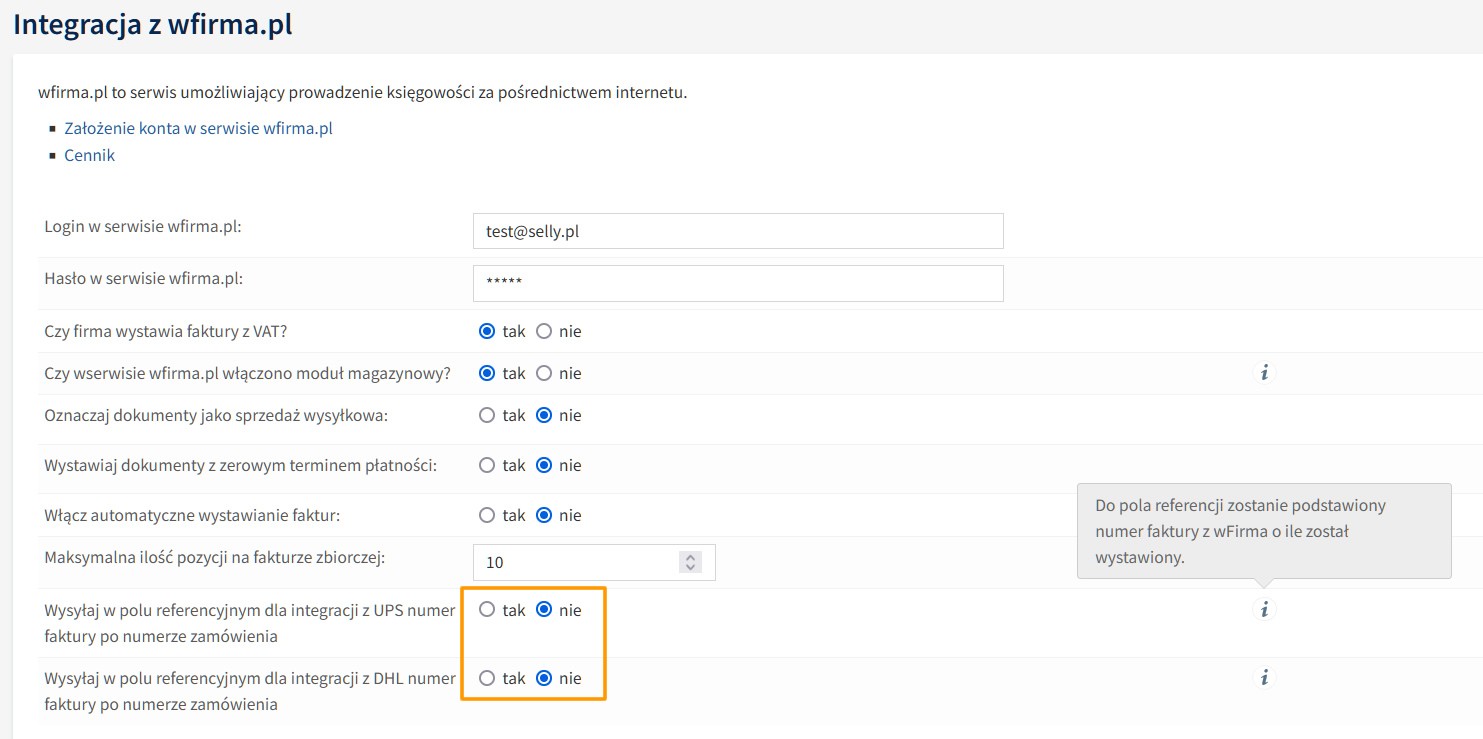This screenshot has width=1483, height=739.
Task: Click the wfirma.pl password input field
Action: click(x=737, y=283)
